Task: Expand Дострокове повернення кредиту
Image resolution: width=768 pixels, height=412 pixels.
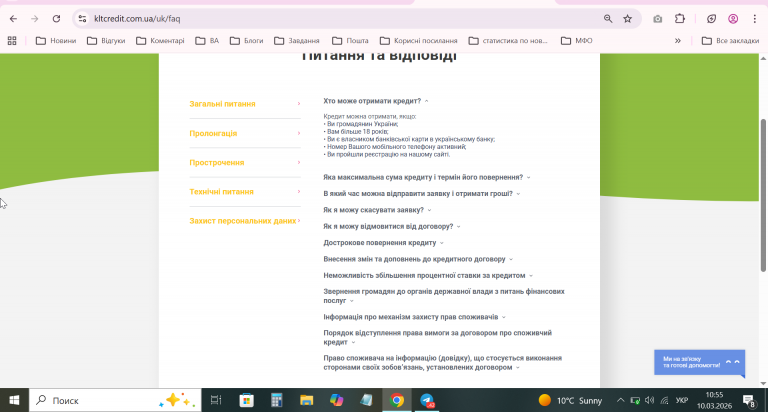Action: [383, 243]
